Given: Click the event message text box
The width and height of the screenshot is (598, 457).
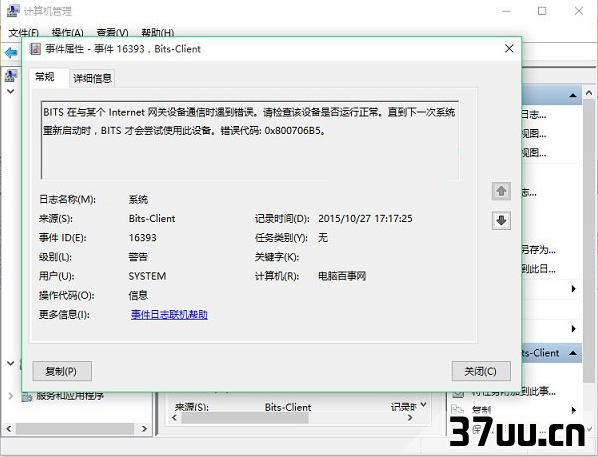Looking at the screenshot, I should click(250, 140).
